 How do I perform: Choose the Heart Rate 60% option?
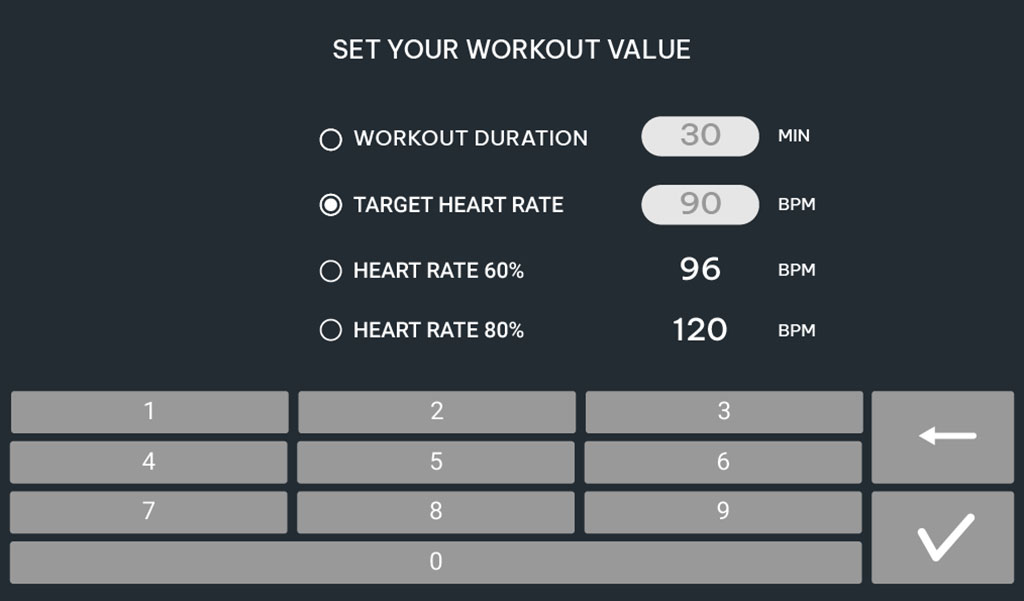coord(330,271)
